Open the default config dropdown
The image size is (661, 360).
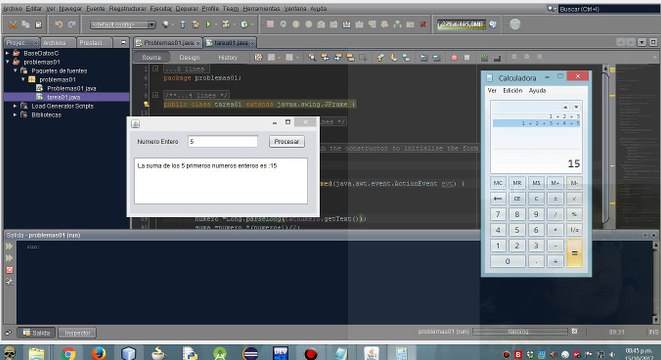[x=123, y=25]
